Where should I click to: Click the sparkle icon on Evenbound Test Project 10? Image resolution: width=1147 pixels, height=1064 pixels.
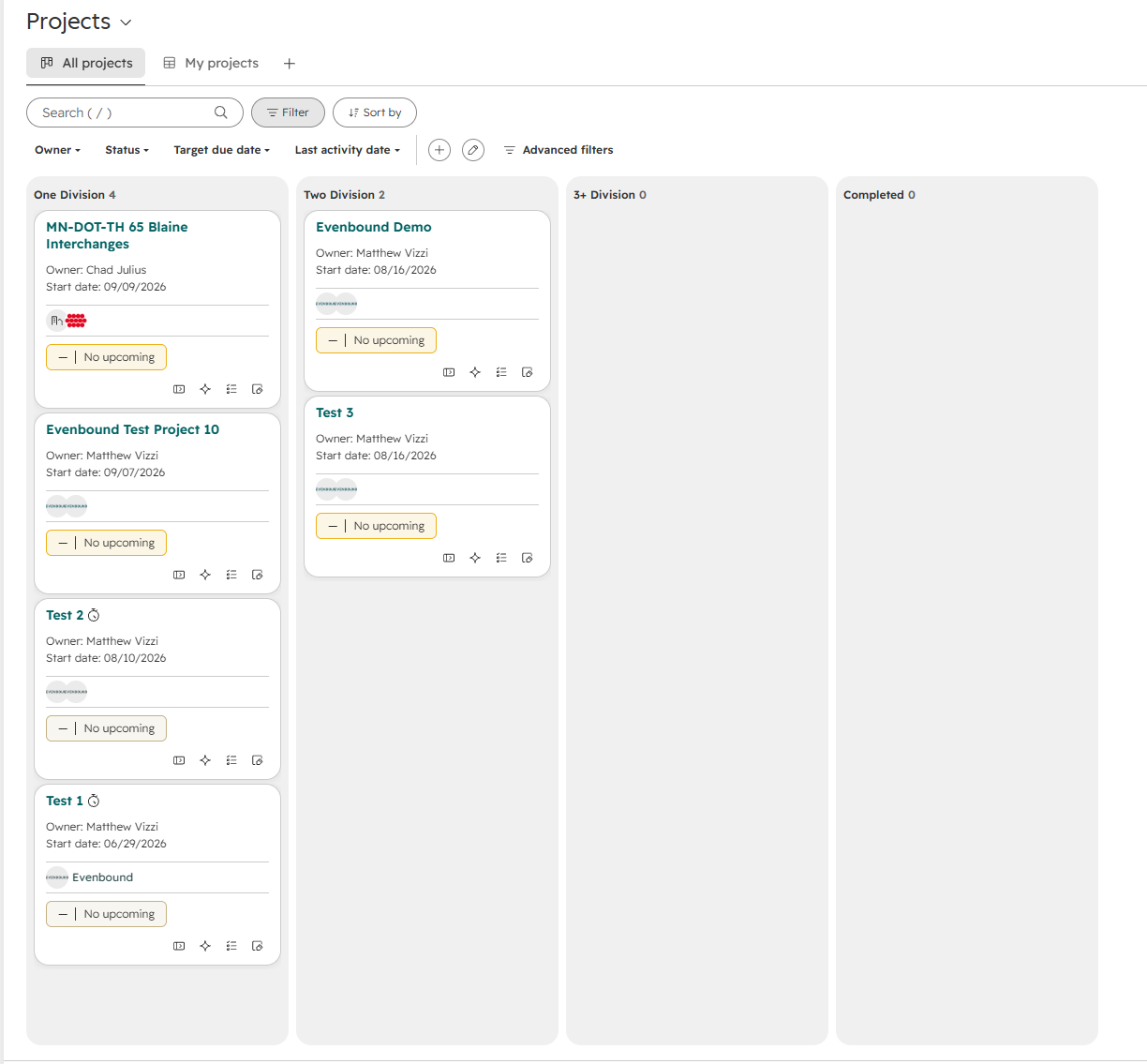205,575
